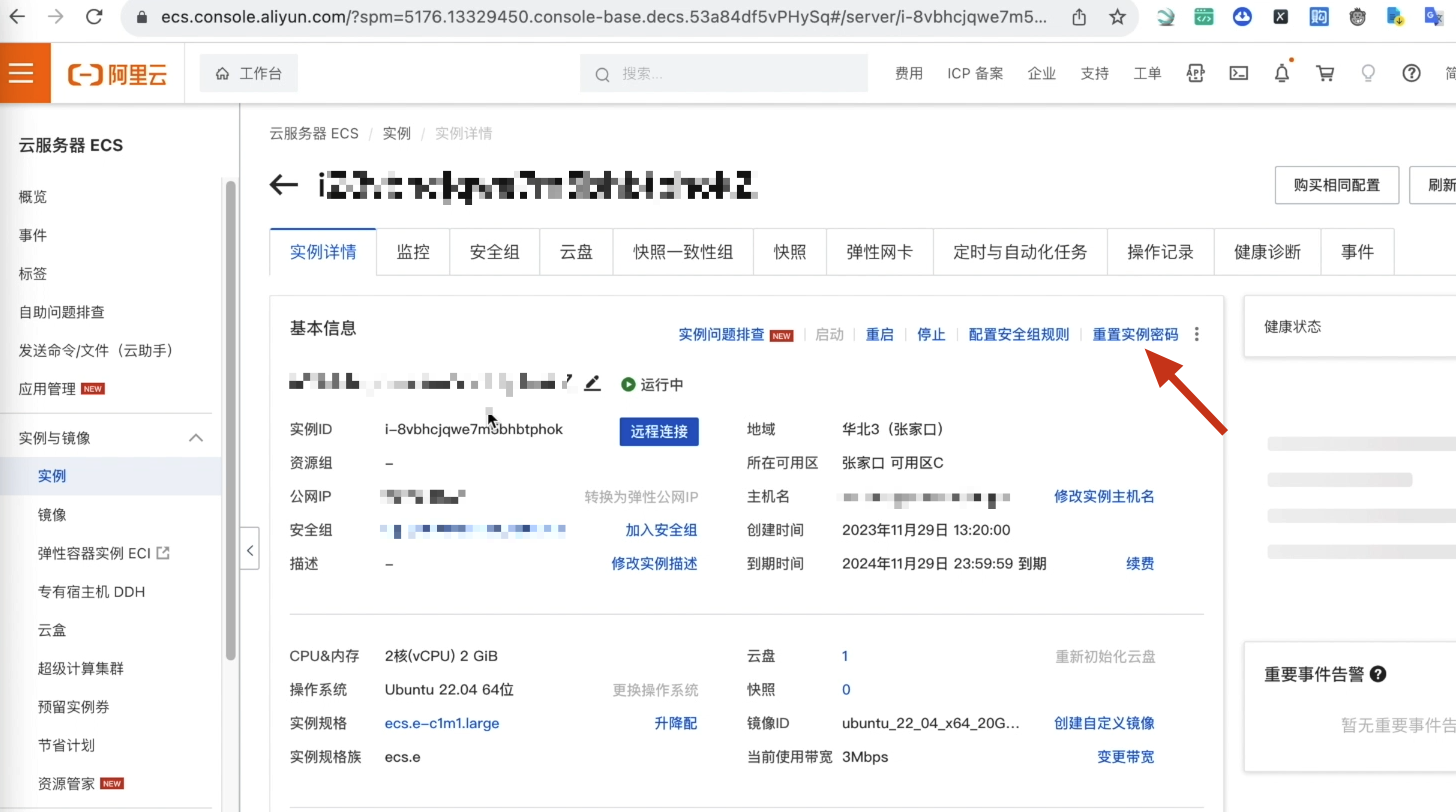Click the help question mark icon
Image resolution: width=1456 pixels, height=812 pixels.
(1411, 72)
